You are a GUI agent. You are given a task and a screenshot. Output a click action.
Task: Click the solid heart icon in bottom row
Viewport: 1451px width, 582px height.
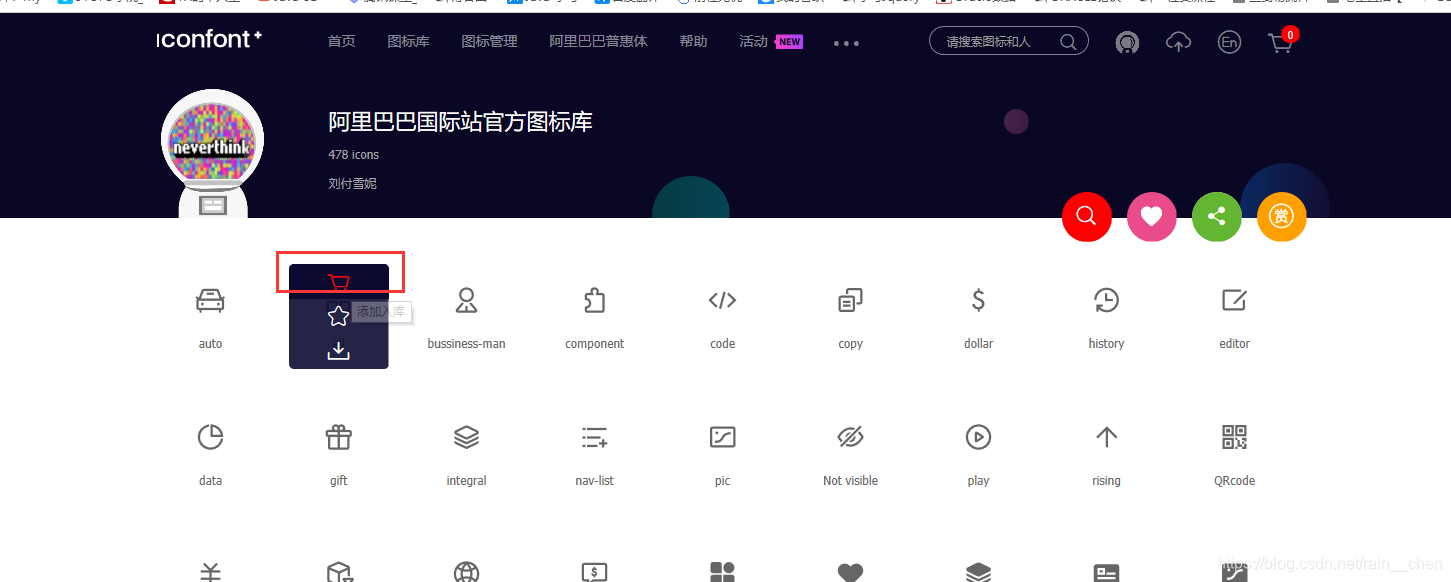click(850, 572)
